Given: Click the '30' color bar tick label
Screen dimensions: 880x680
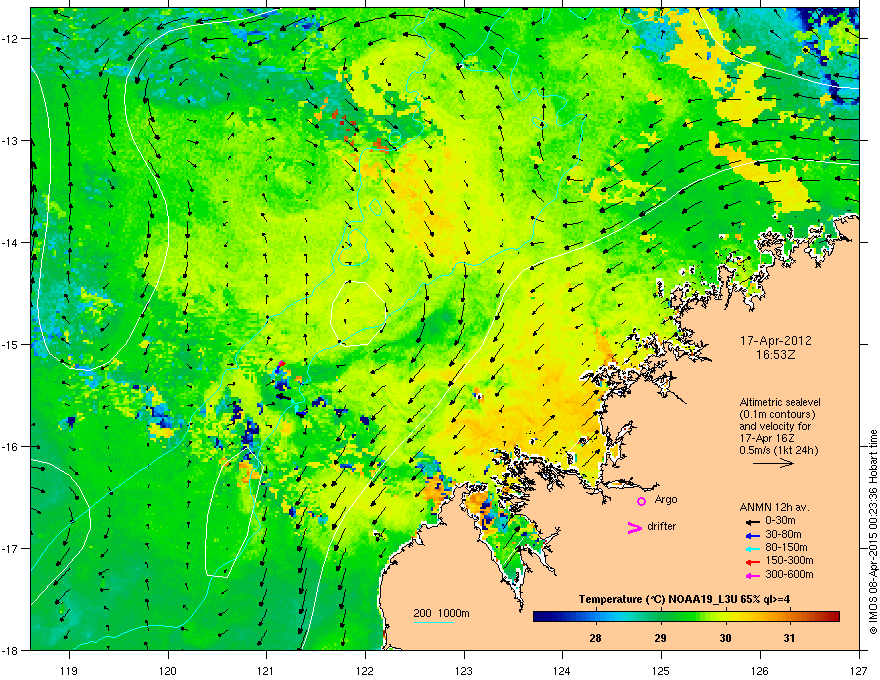Looking at the screenshot, I should click(725, 638).
